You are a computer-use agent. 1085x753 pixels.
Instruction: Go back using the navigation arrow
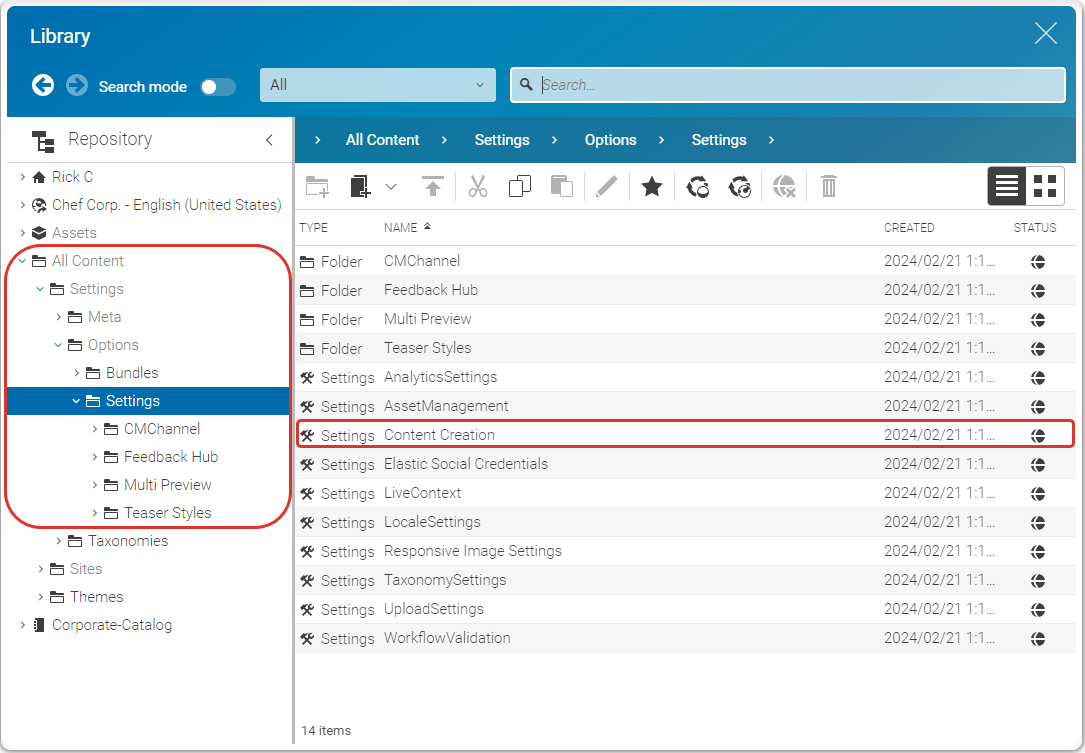coord(43,85)
